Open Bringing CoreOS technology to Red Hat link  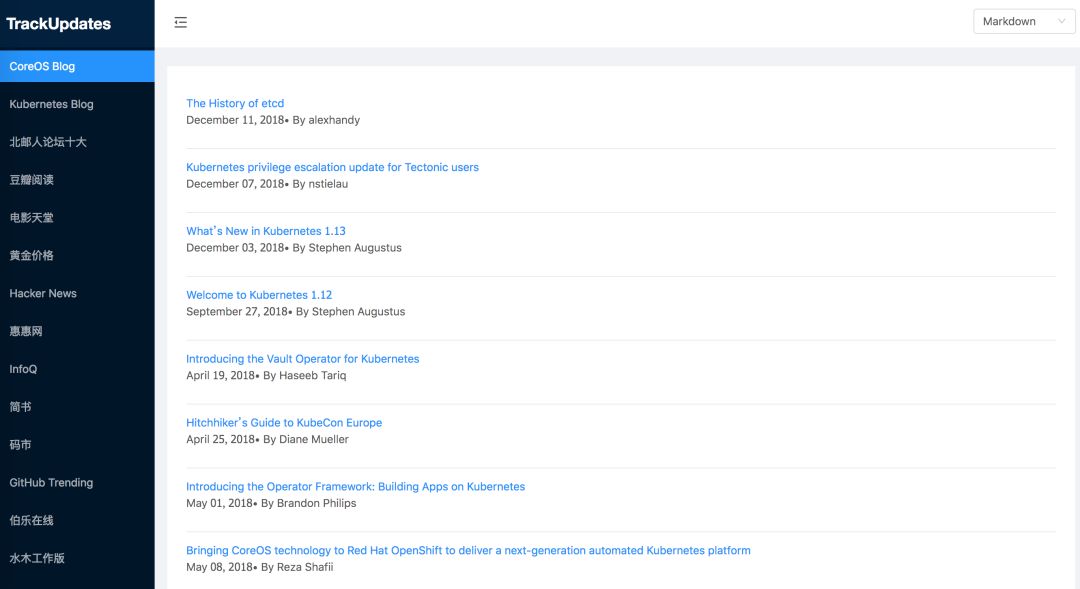tap(468, 550)
